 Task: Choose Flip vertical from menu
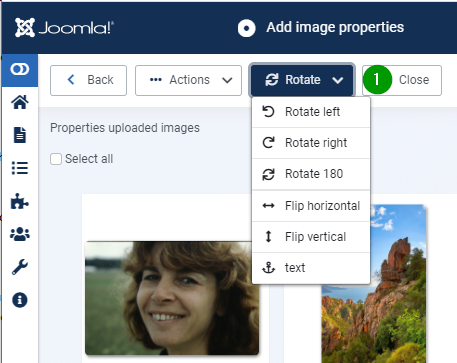click(x=311, y=237)
